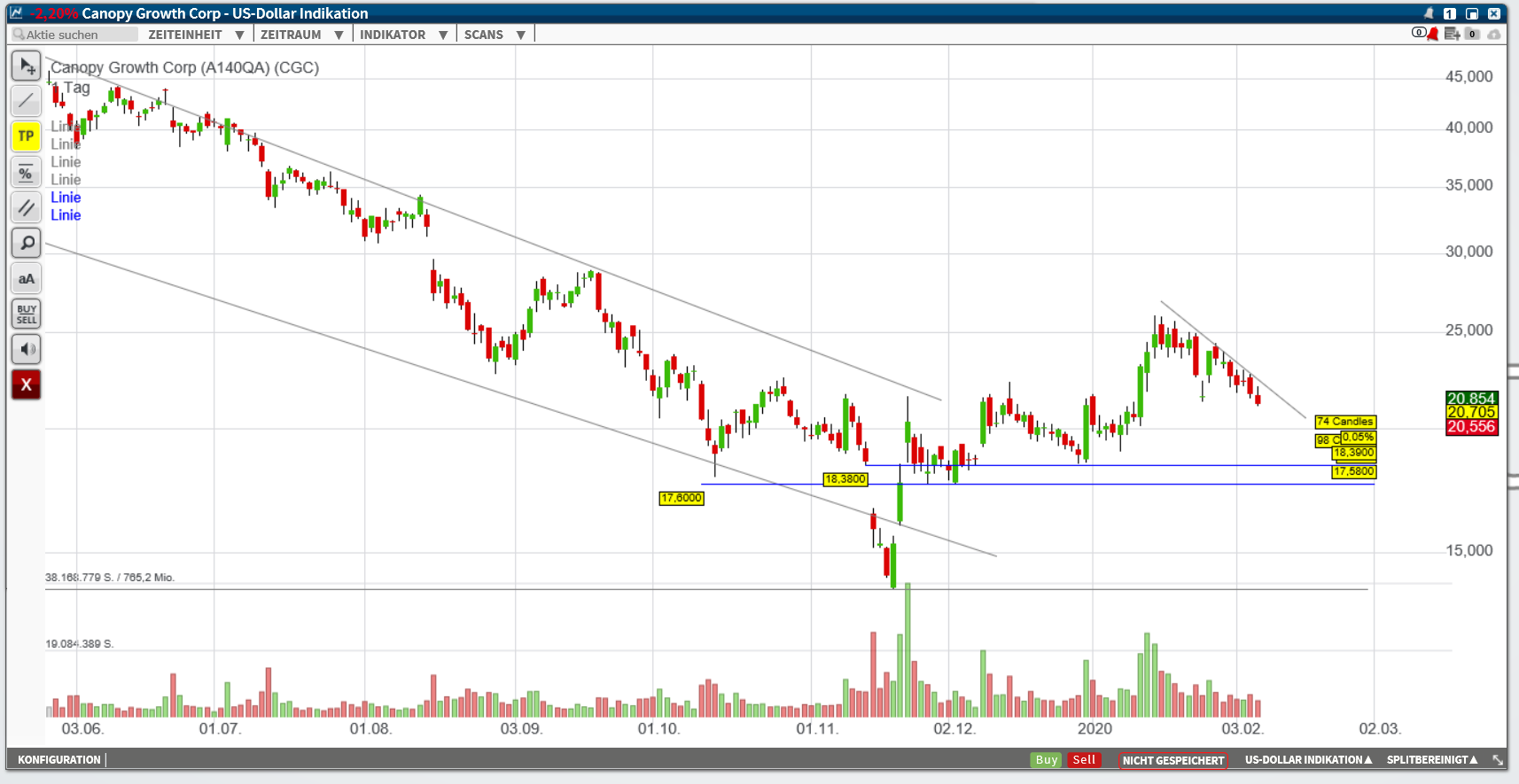
Task: Activate the magnifier zoom tool
Action: (26, 243)
